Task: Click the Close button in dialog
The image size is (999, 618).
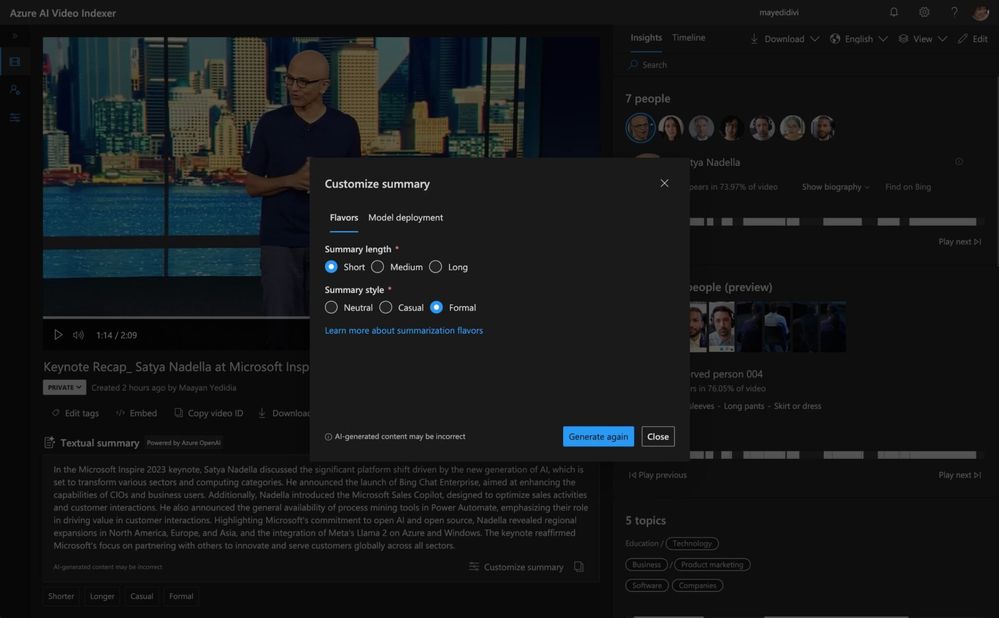Action: click(x=658, y=436)
